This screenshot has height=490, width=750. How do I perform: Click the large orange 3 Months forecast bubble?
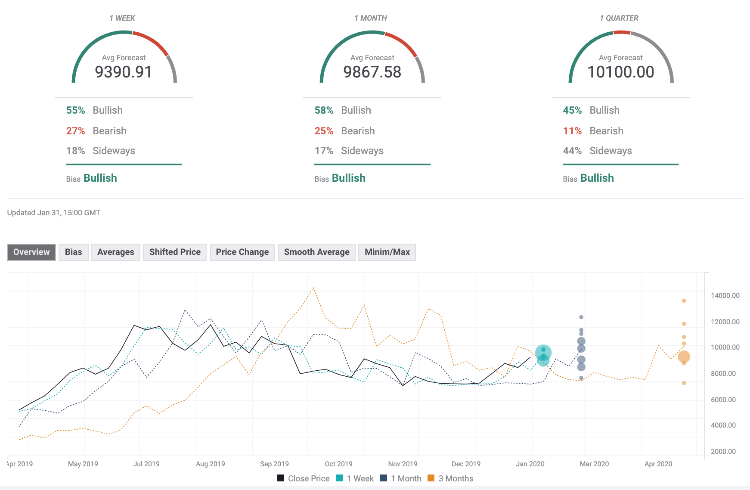[684, 357]
